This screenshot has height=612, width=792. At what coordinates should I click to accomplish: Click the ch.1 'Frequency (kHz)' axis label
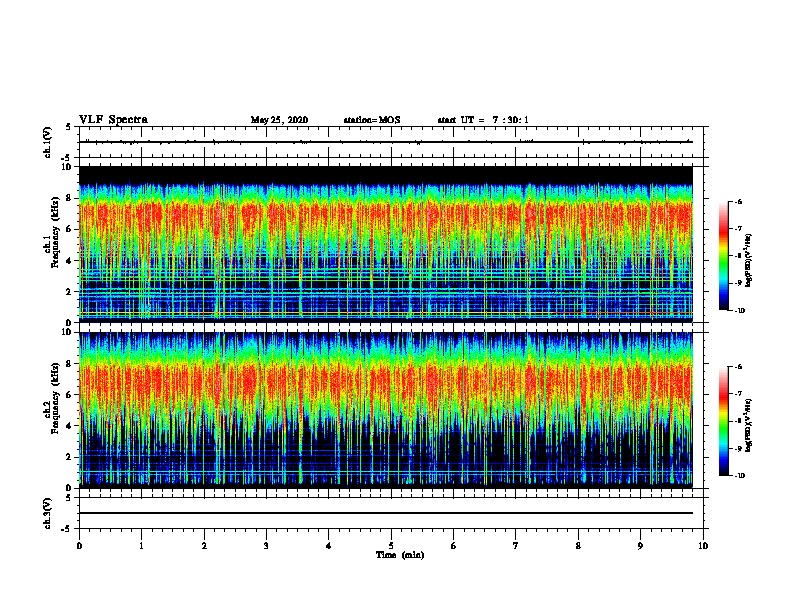(x=55, y=233)
